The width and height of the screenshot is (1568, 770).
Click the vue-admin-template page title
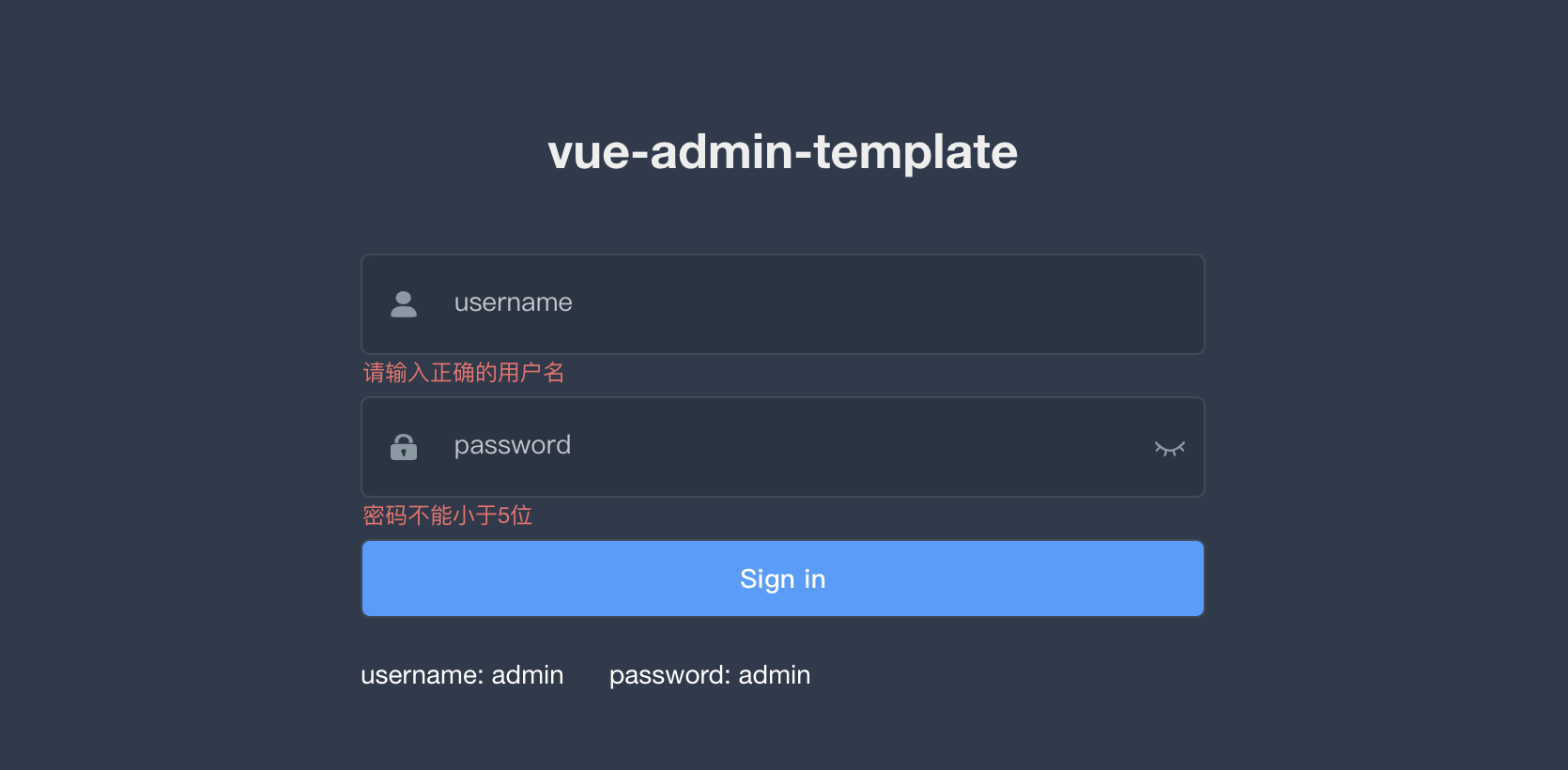[x=783, y=151]
